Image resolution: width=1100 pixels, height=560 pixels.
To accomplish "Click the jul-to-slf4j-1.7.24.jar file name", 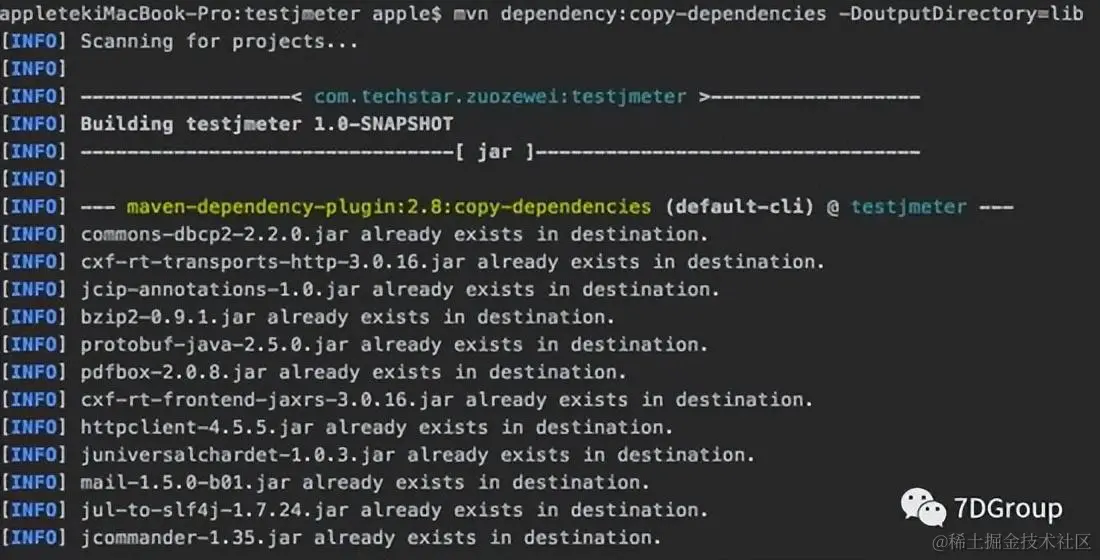I will tap(215, 510).
